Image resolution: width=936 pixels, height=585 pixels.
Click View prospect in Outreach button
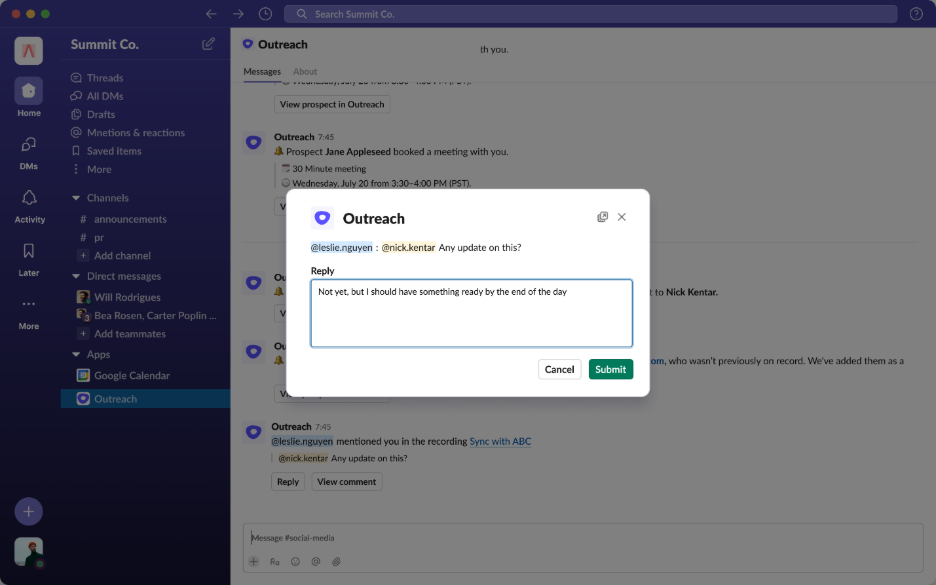pyautogui.click(x=332, y=104)
